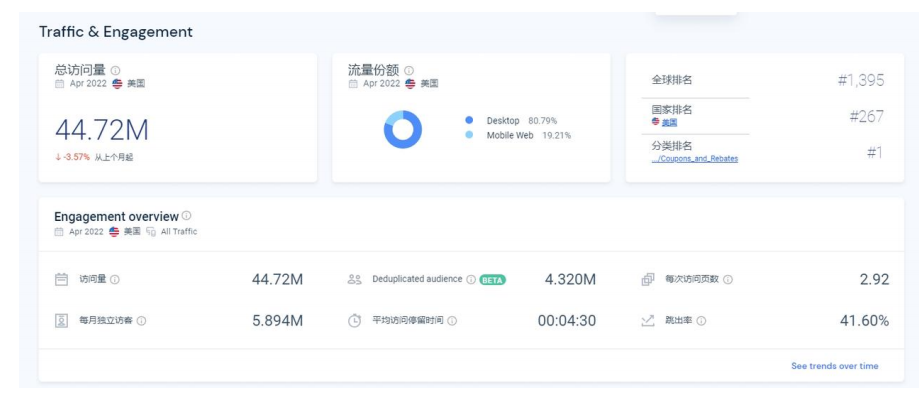Click the -3.57% change indicator
The height and width of the screenshot is (403, 919).
tap(73, 157)
